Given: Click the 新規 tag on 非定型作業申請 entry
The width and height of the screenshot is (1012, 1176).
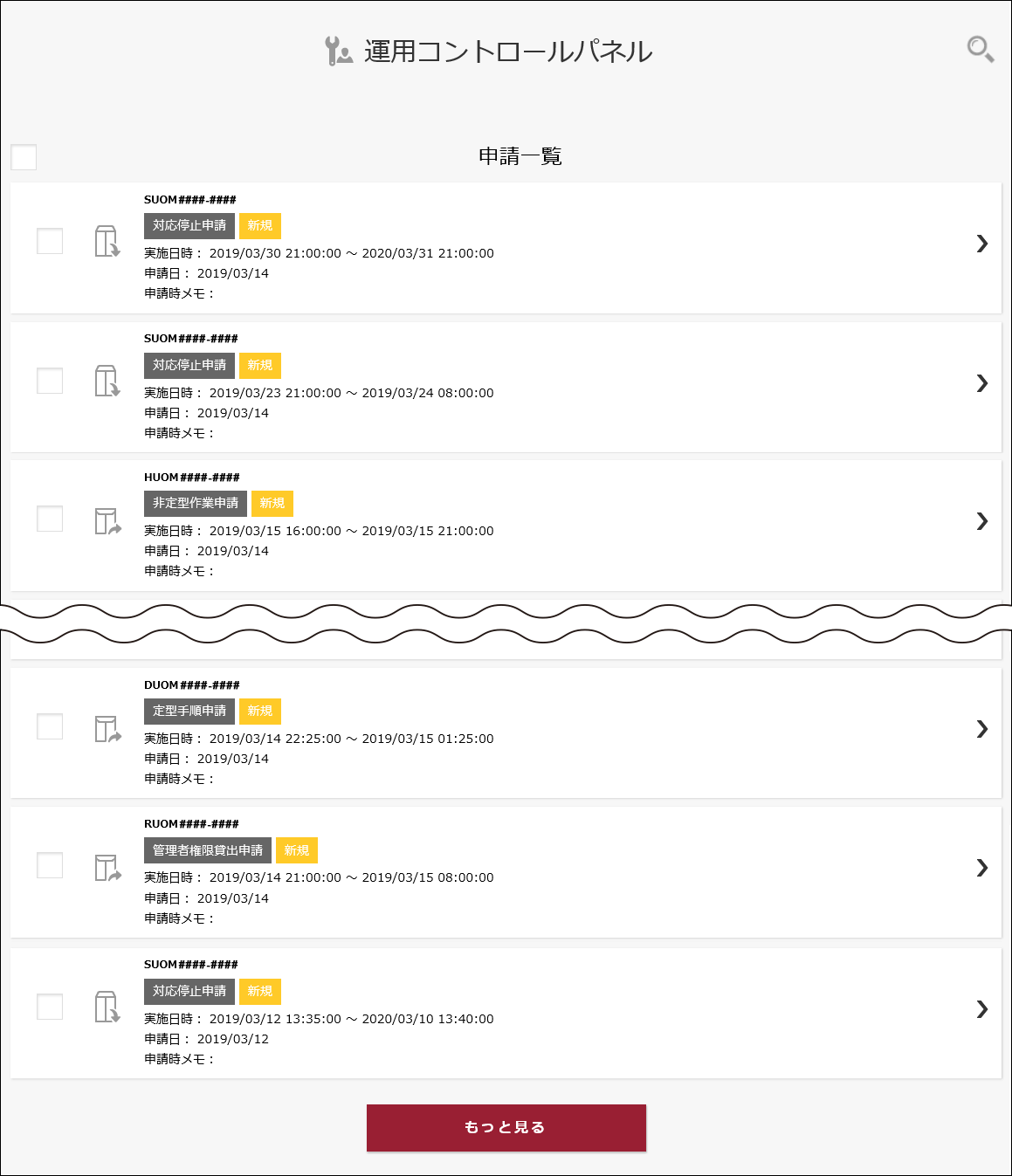Looking at the screenshot, I should (272, 504).
